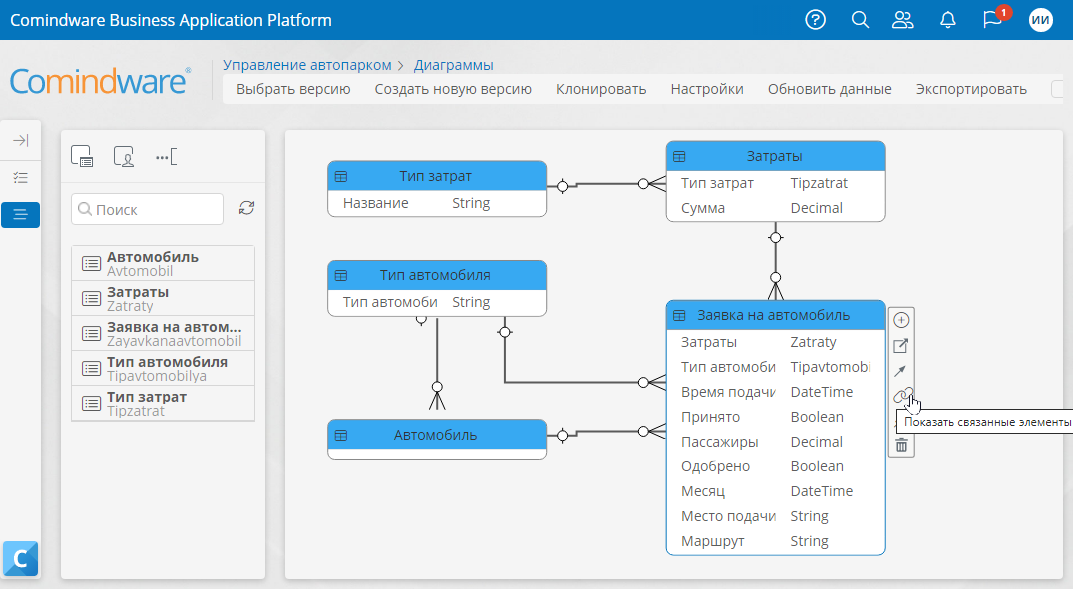Screen dimensions: 1073x589
Task: Delete the element with the trash icon
Action: pos(901,446)
